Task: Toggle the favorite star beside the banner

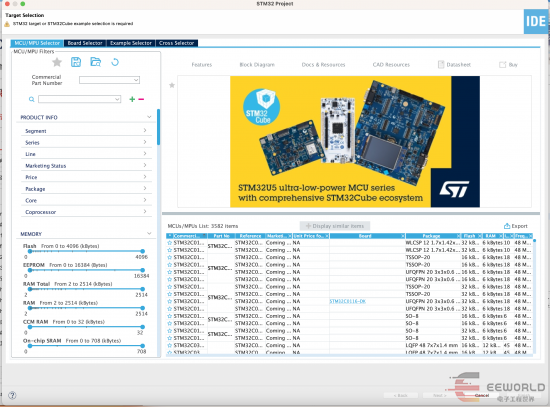Action: (x=172, y=85)
